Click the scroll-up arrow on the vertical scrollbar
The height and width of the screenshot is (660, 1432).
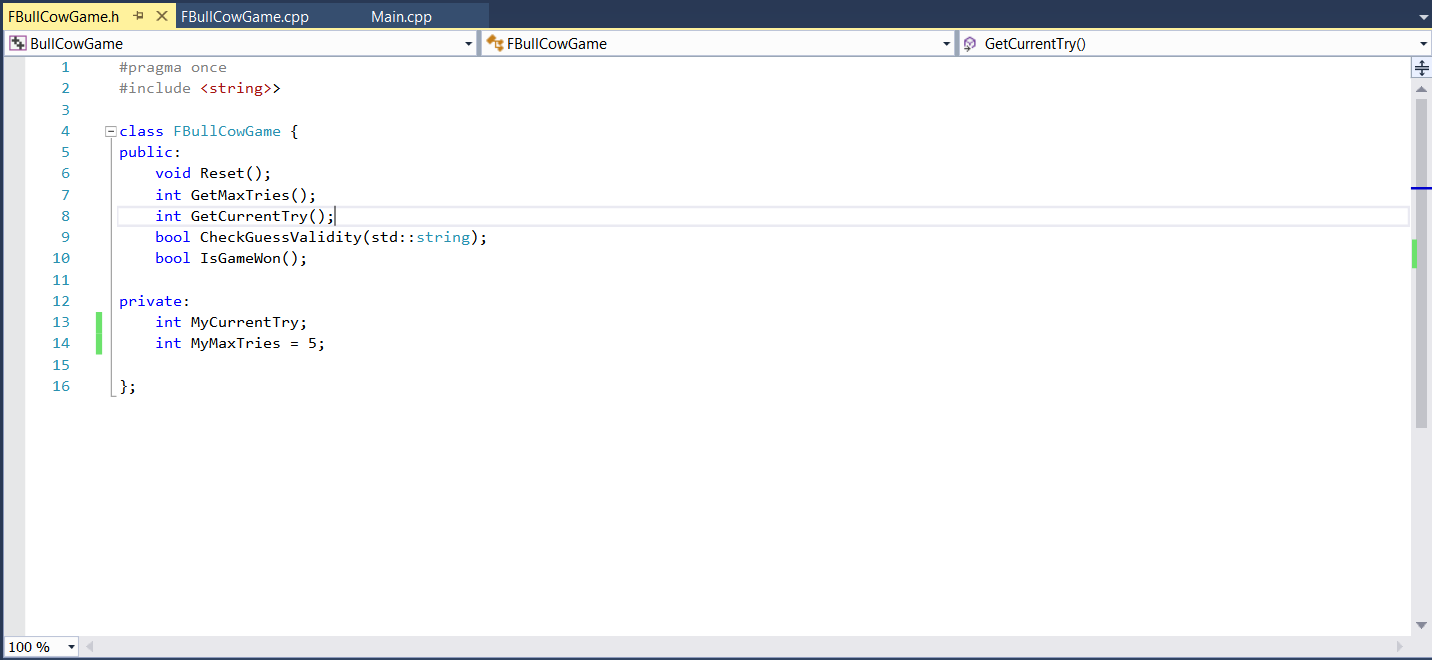(x=1422, y=87)
